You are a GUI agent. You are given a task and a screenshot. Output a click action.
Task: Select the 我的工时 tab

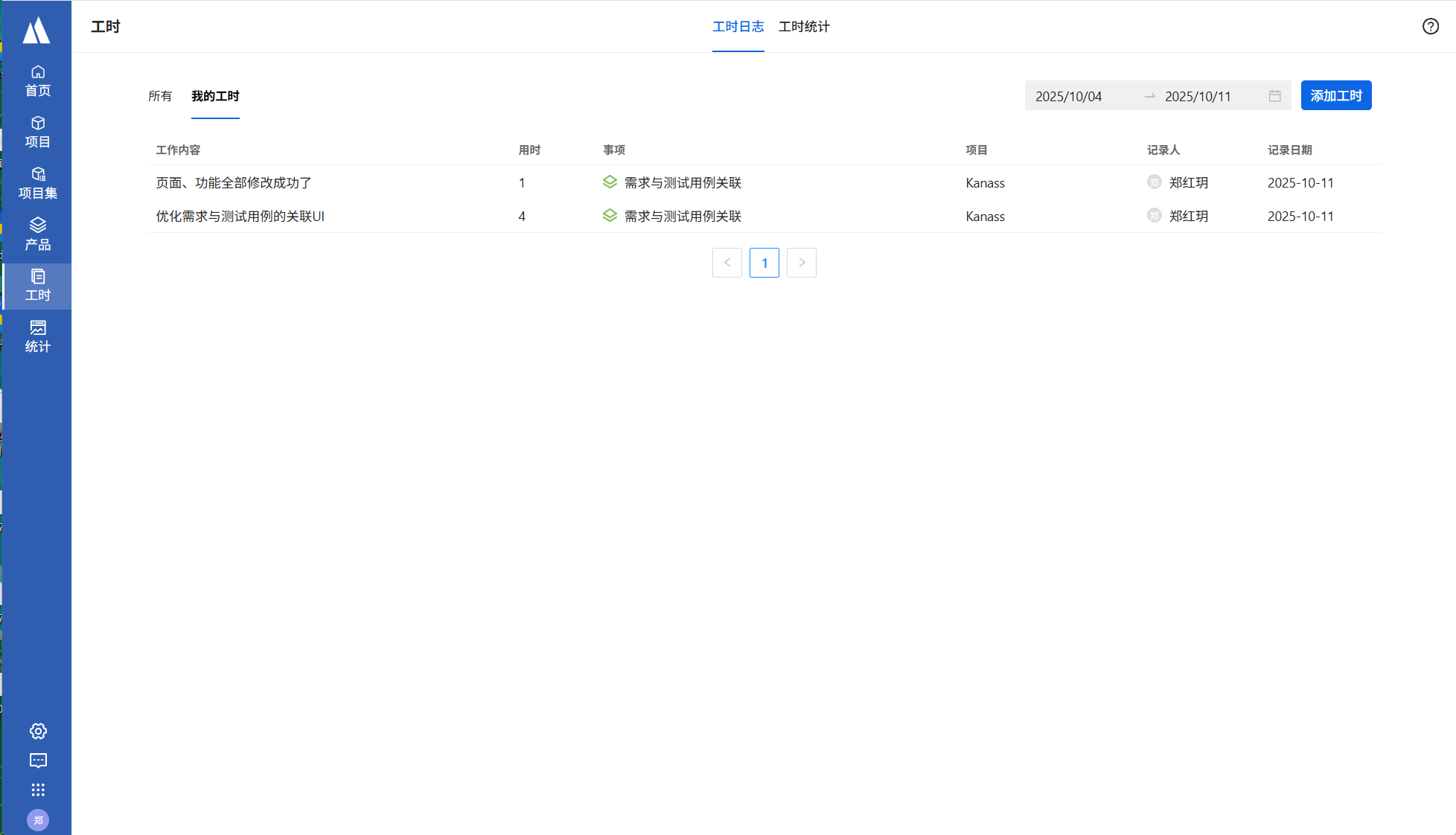(215, 96)
